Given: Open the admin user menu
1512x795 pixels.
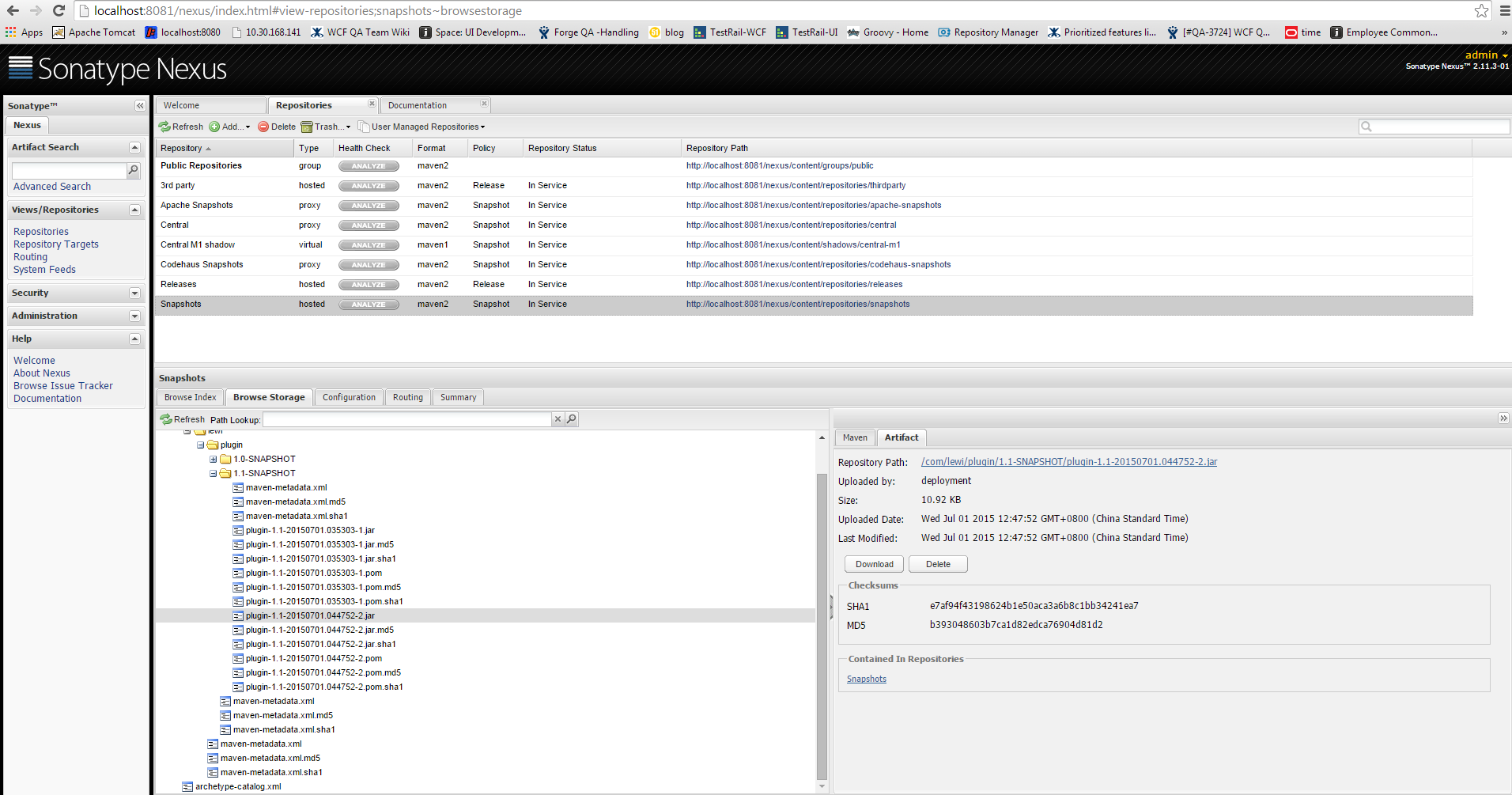Looking at the screenshot, I should tap(1487, 55).
